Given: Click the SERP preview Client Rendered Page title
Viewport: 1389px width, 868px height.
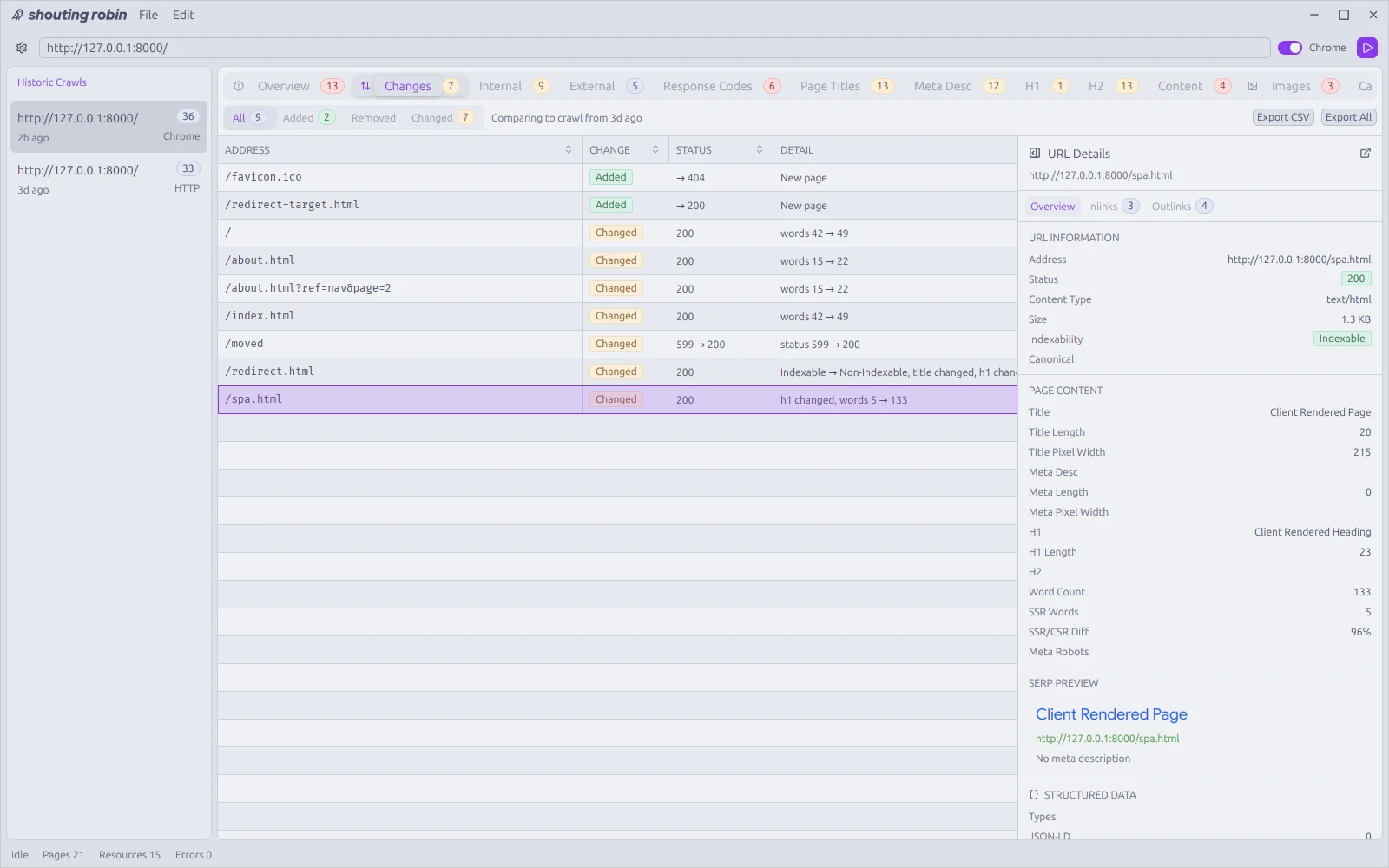Looking at the screenshot, I should (1111, 714).
